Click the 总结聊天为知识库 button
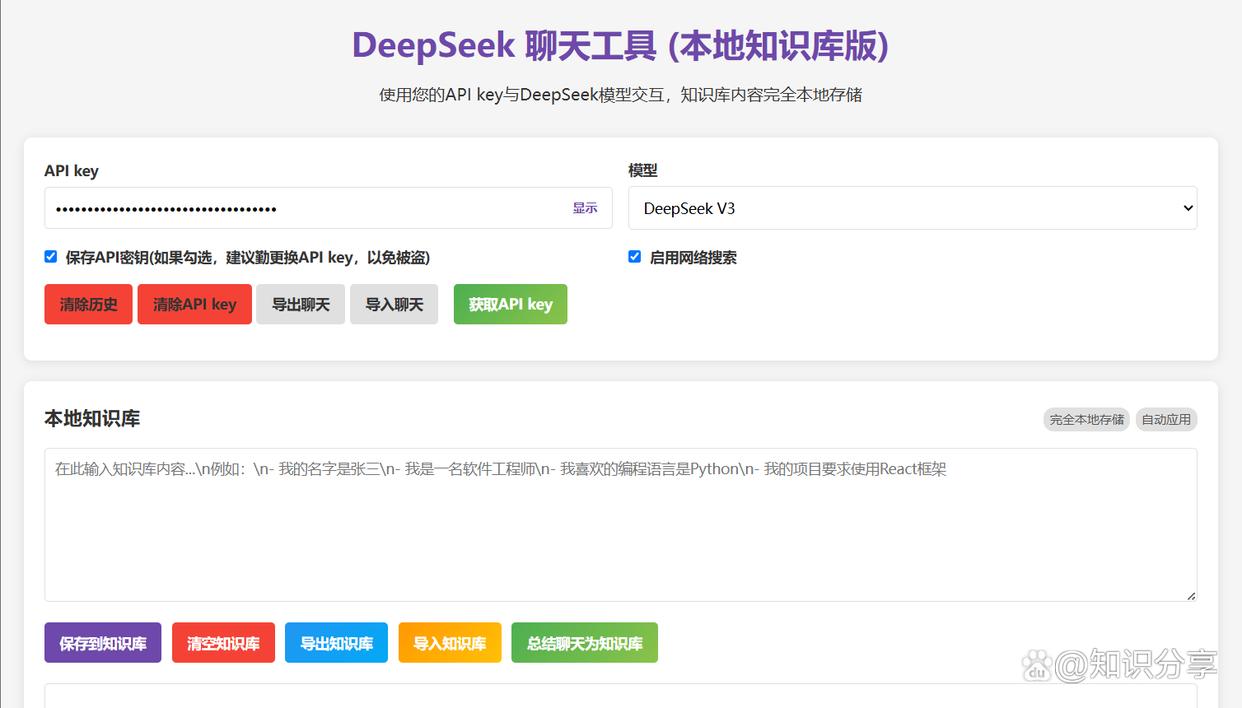Image resolution: width=1242 pixels, height=708 pixels. (585, 643)
